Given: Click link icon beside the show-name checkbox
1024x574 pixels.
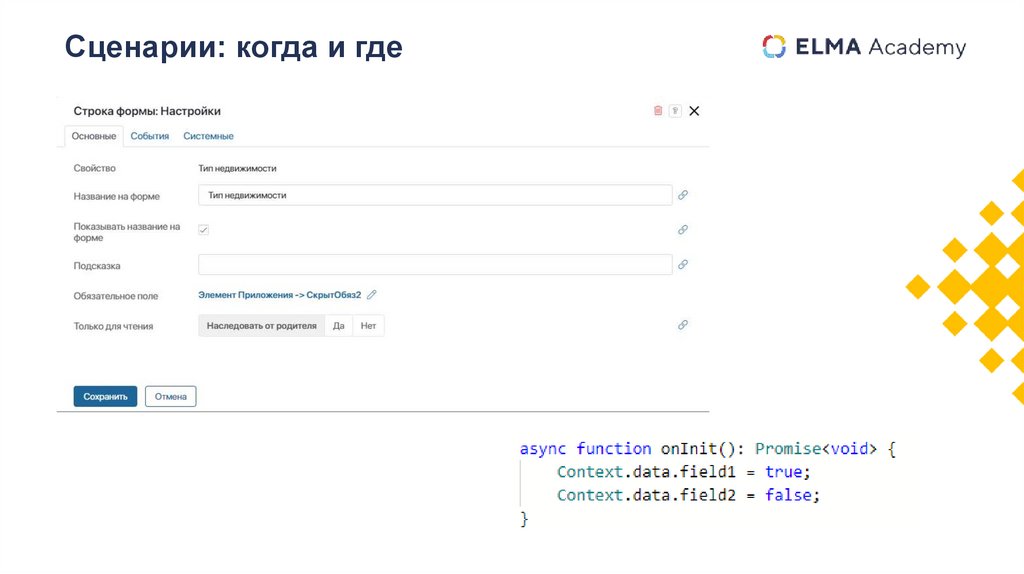Looking at the screenshot, I should [x=683, y=229].
